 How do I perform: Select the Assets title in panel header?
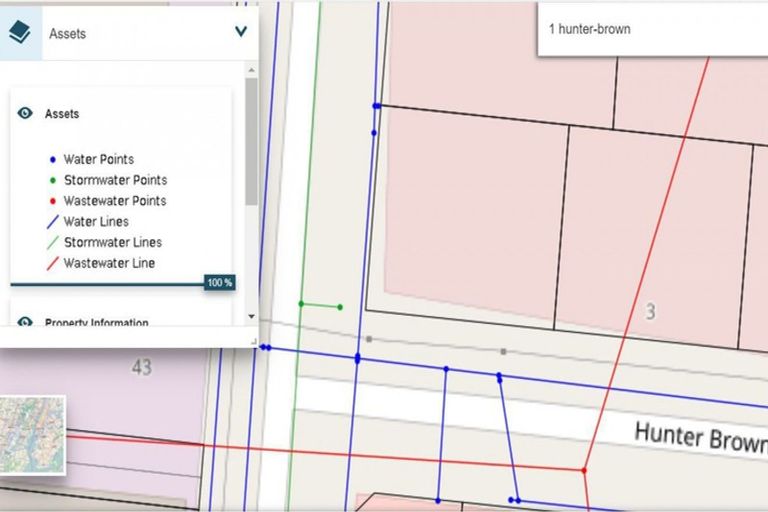pyautogui.click(x=68, y=33)
